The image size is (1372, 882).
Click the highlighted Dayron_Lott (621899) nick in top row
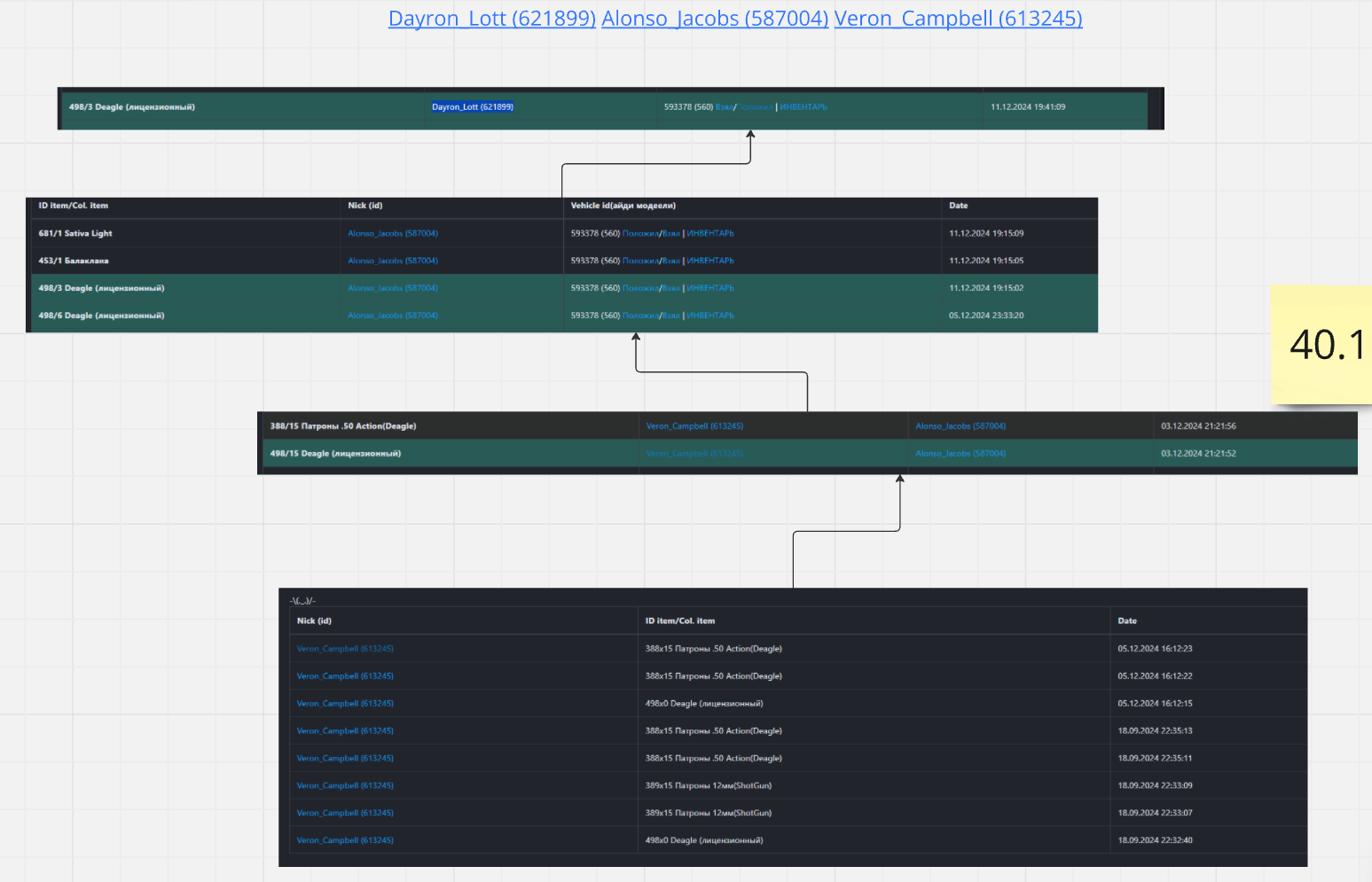(x=473, y=107)
